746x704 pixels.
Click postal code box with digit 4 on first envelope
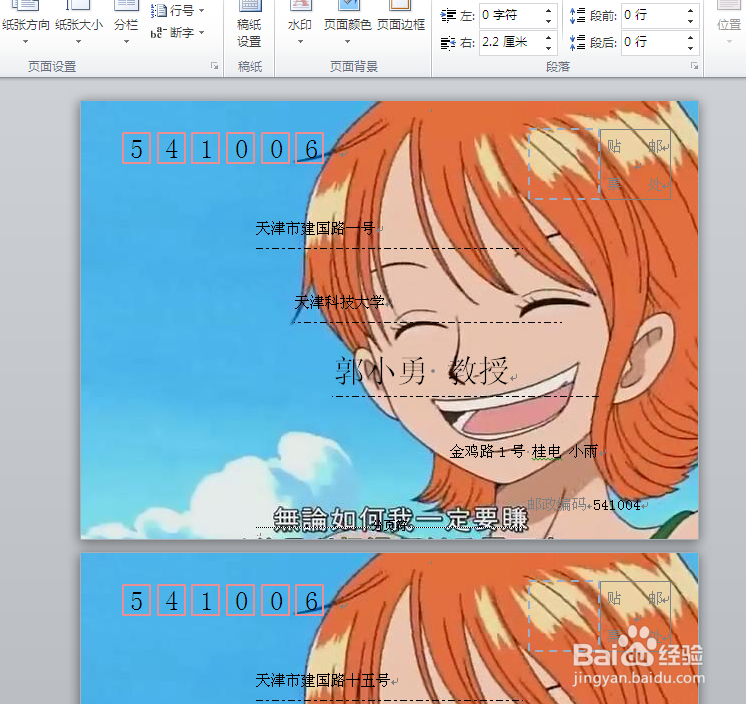171,148
